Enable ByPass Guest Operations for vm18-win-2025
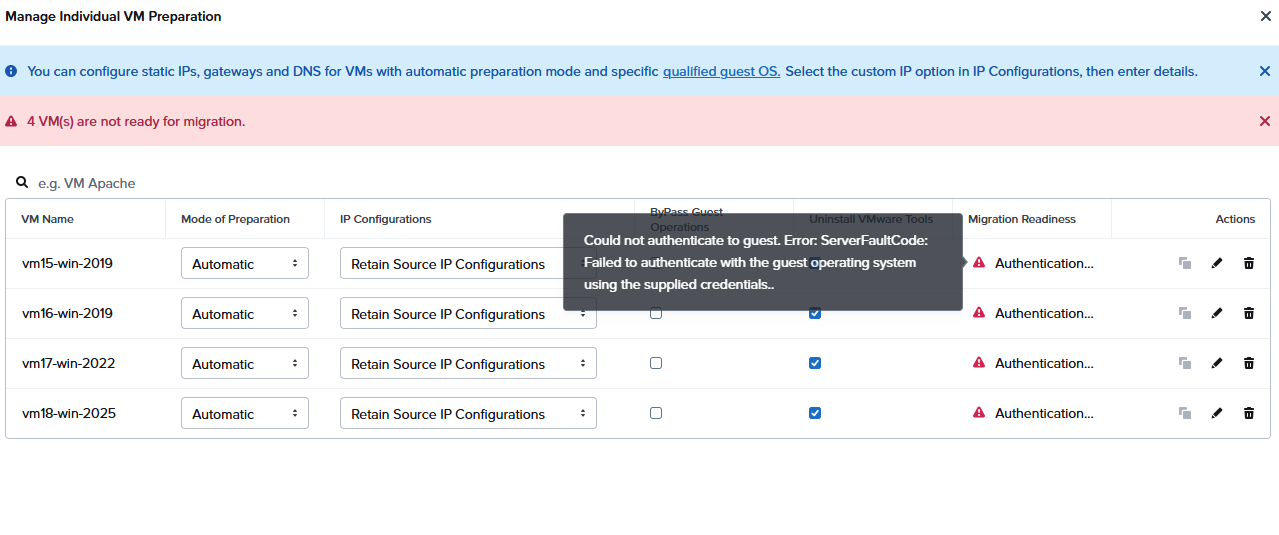The width and height of the screenshot is (1279, 535). point(656,413)
